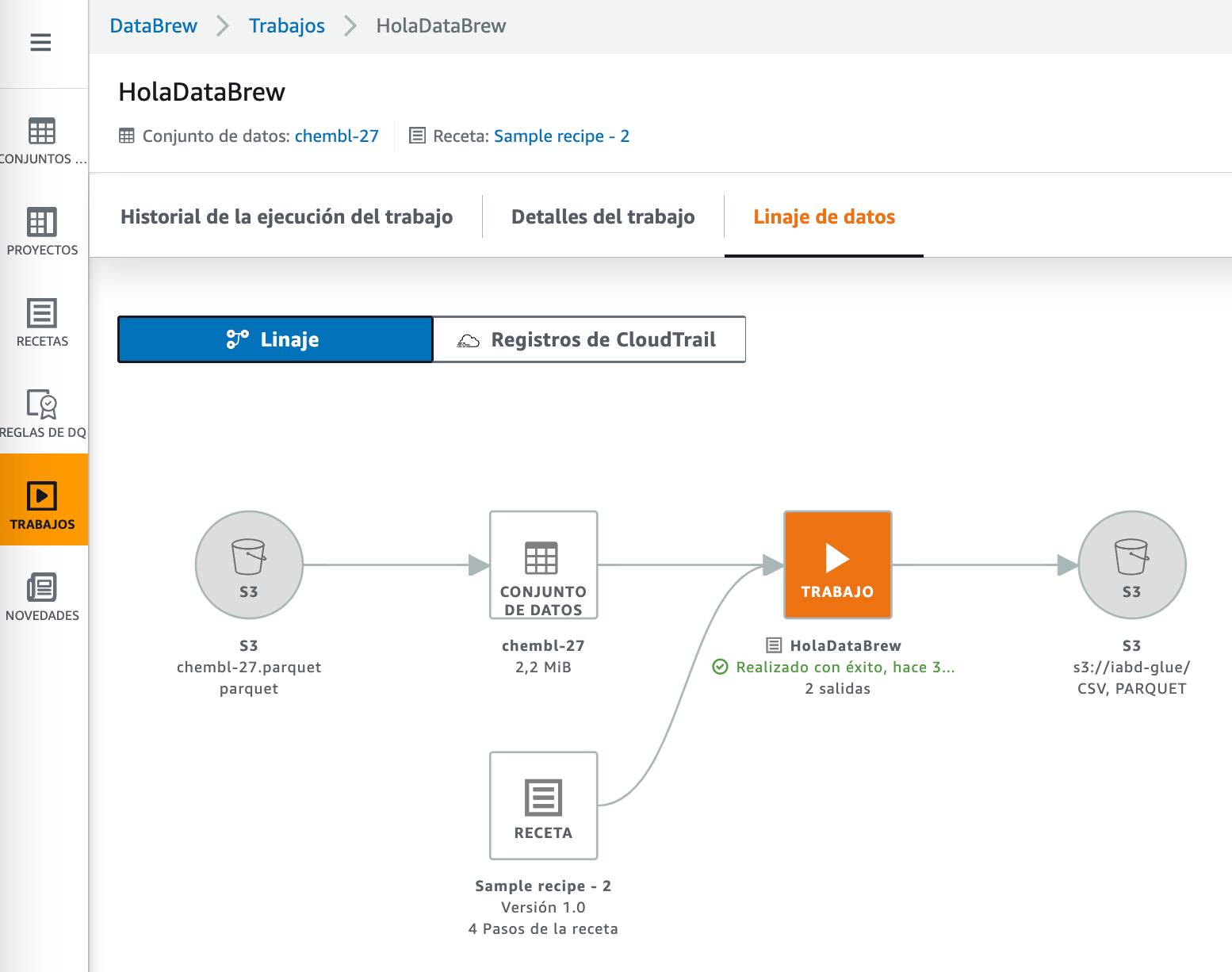Show Registros de CloudTrail view
Image resolution: width=1232 pixels, height=972 pixels.
point(589,339)
